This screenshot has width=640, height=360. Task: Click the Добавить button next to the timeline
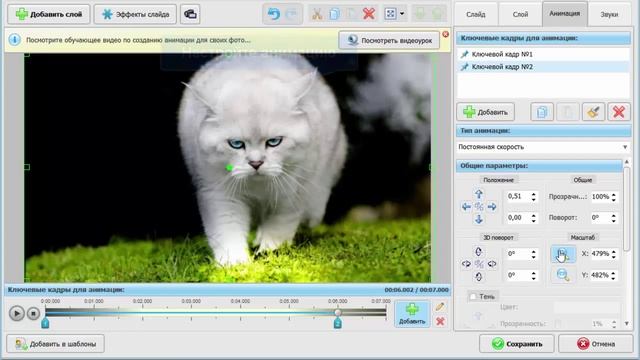412,313
